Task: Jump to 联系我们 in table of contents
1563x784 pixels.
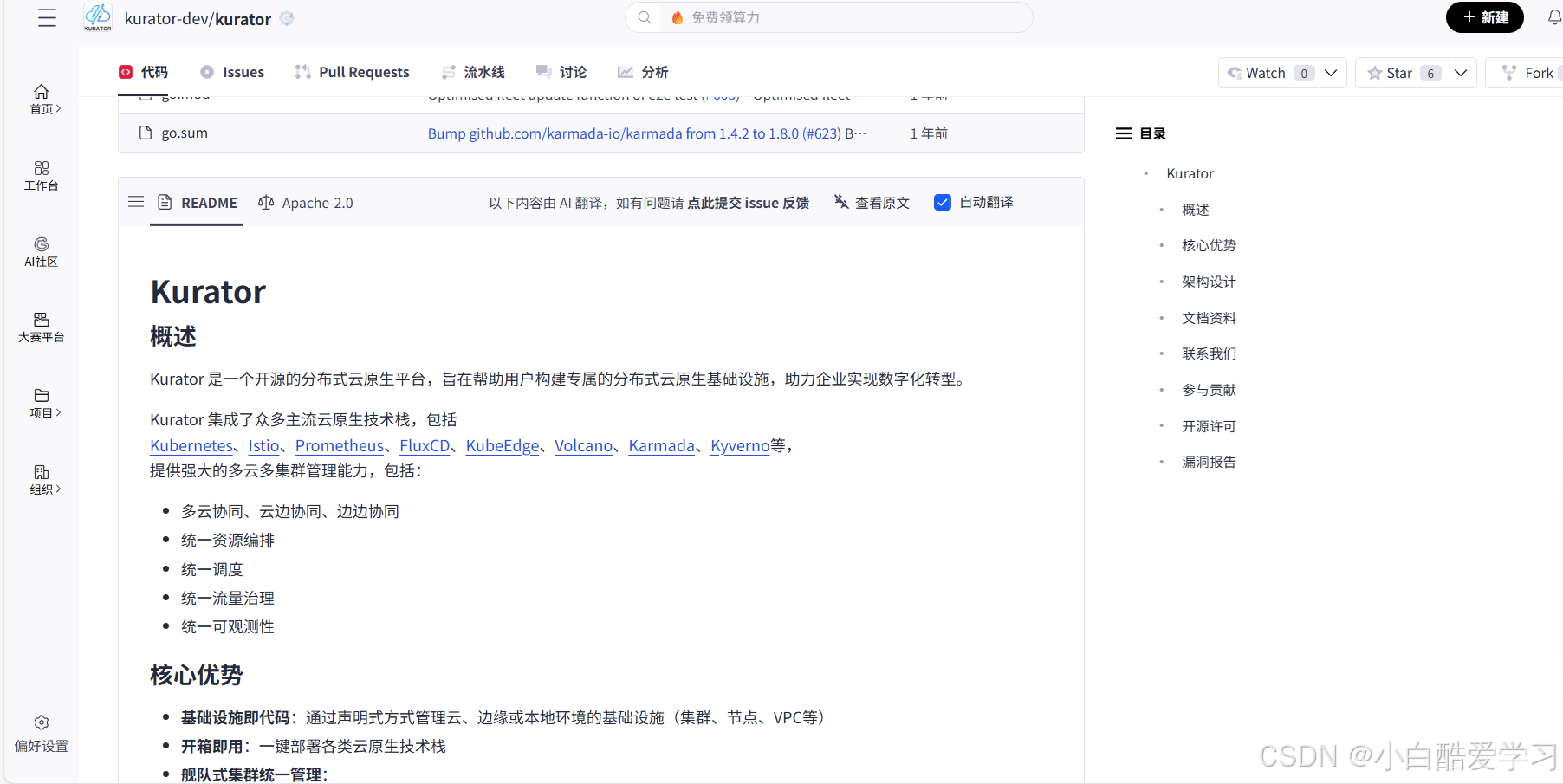Action: point(1209,353)
